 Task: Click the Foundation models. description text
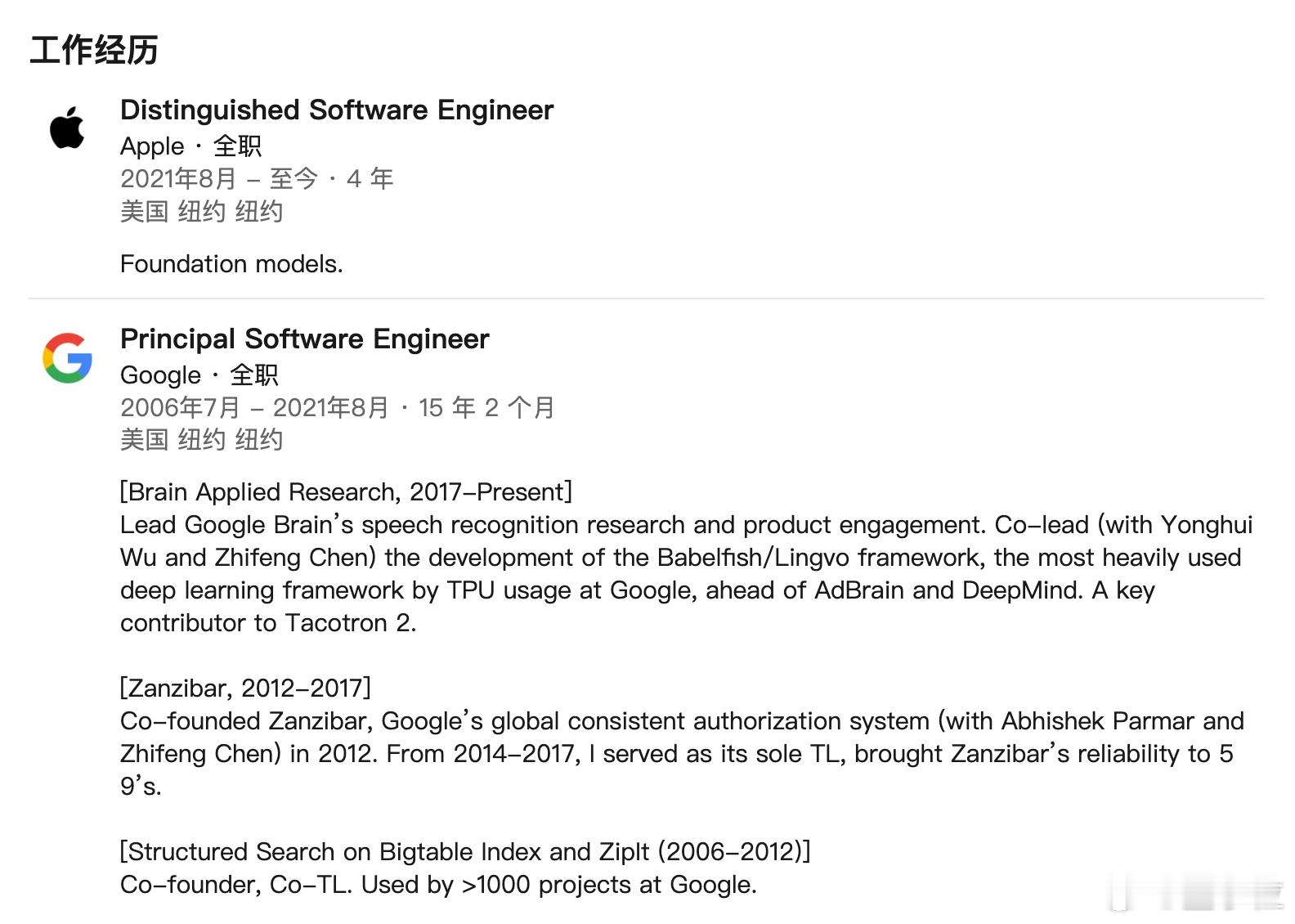[x=231, y=264]
